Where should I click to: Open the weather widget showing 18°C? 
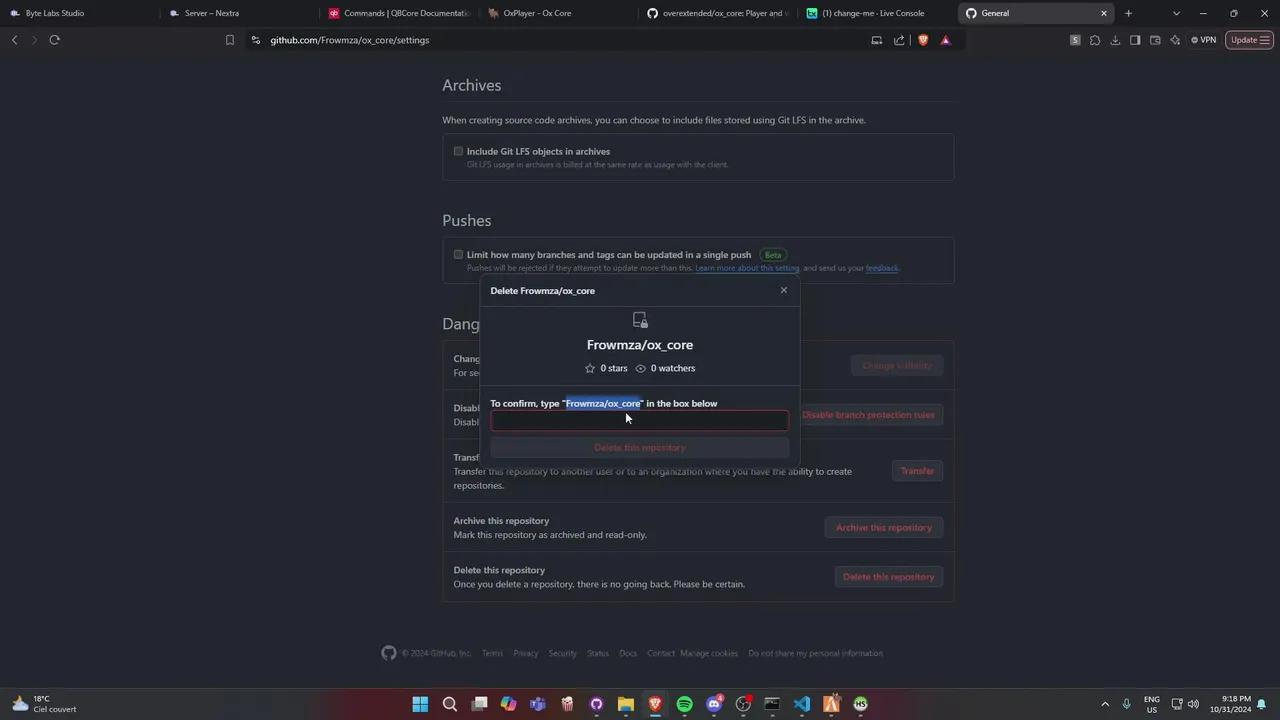(x=45, y=704)
